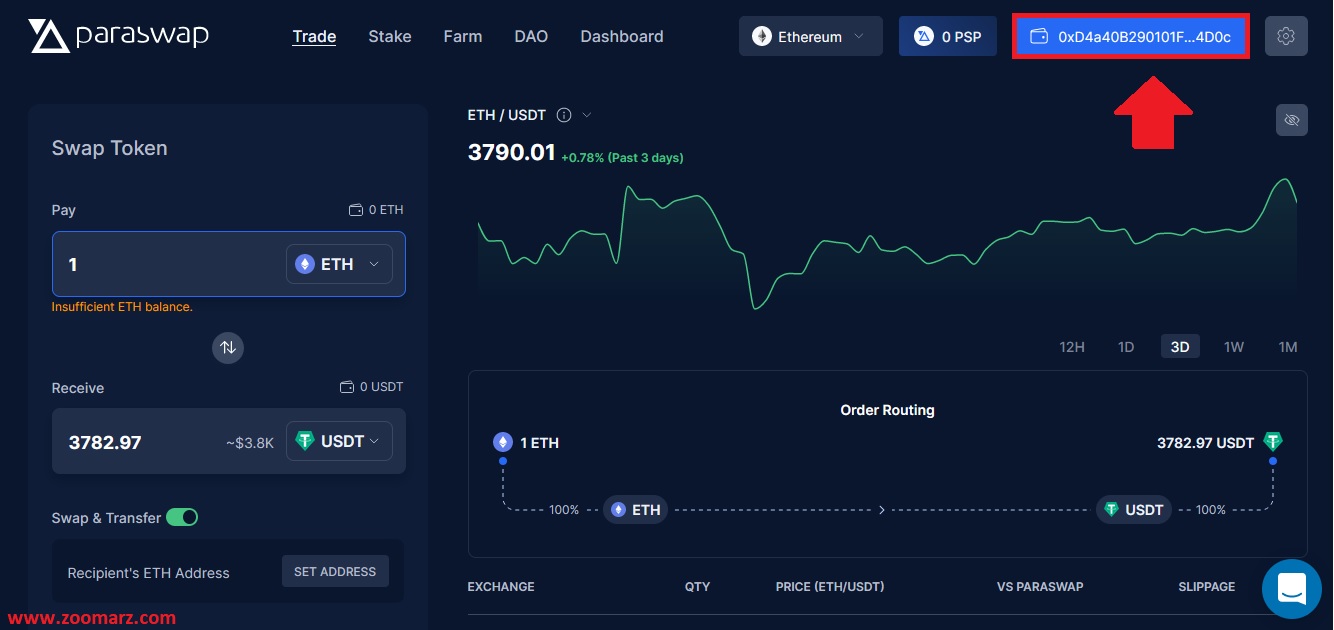
Task: Click the QTY column header
Action: 697,586
